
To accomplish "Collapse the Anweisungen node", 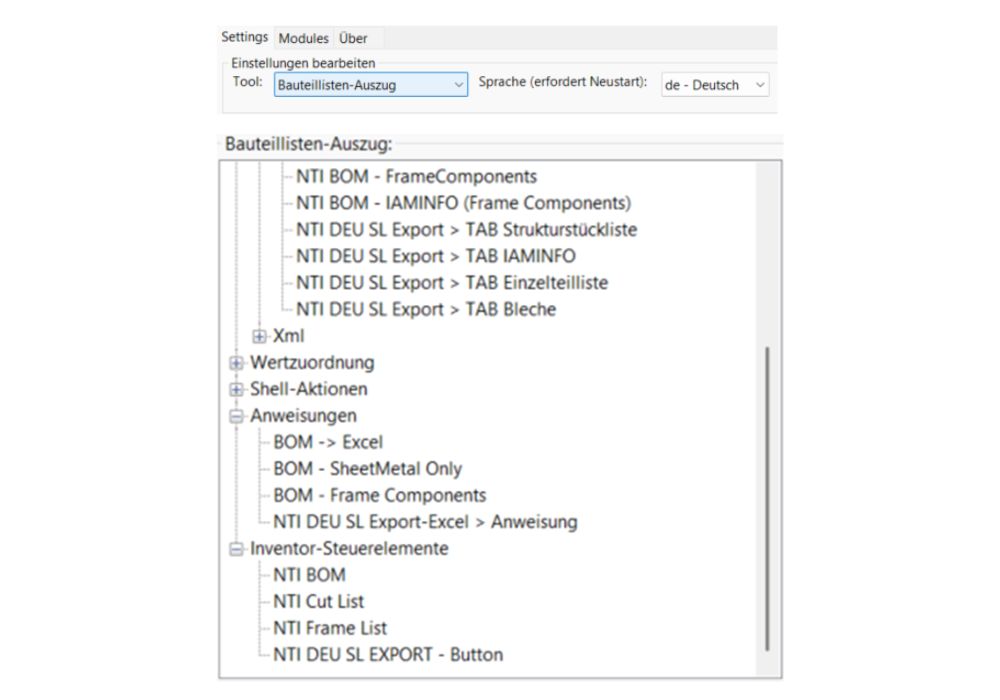I will point(237,416).
